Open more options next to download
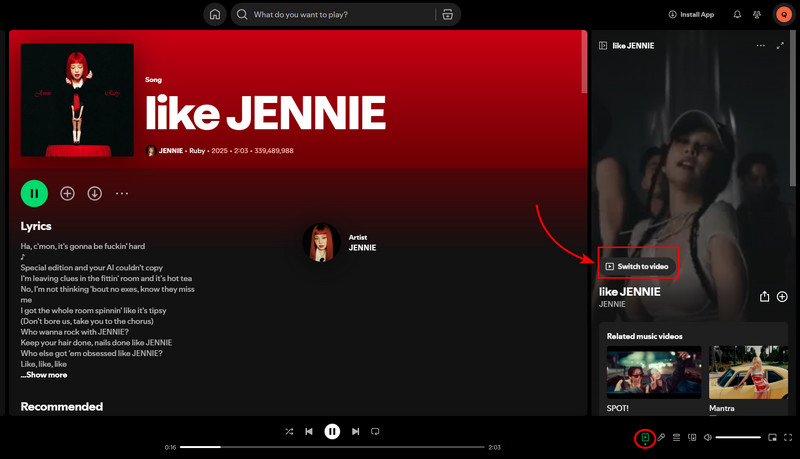 122,193
